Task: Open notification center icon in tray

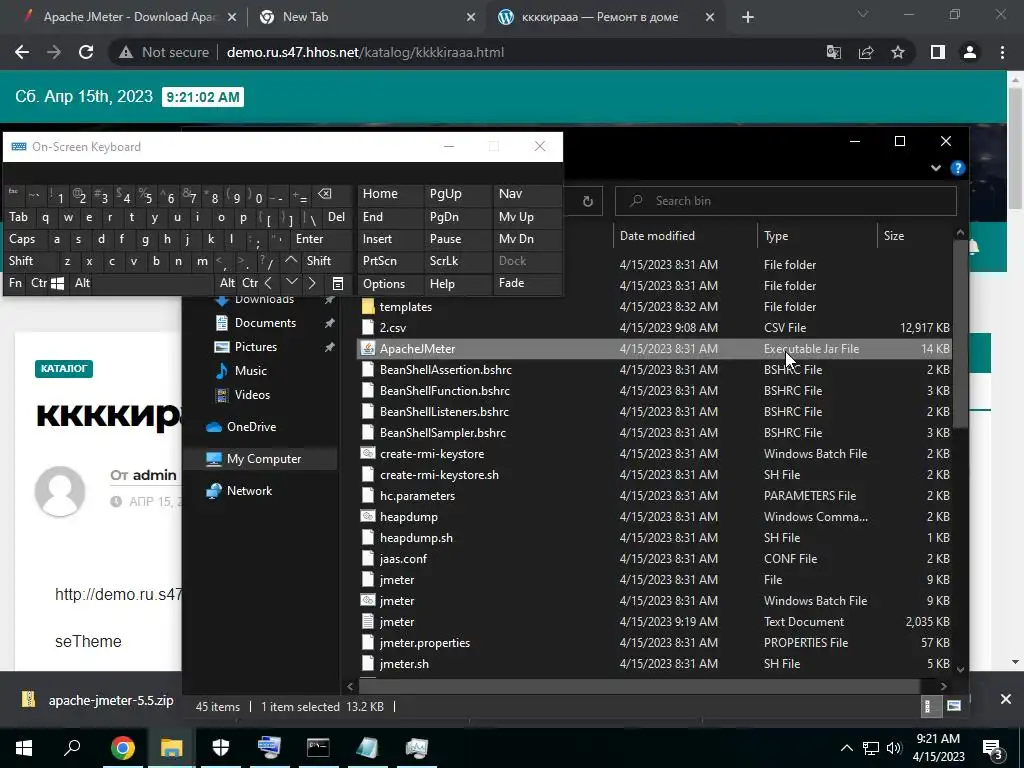Action: tap(993, 748)
